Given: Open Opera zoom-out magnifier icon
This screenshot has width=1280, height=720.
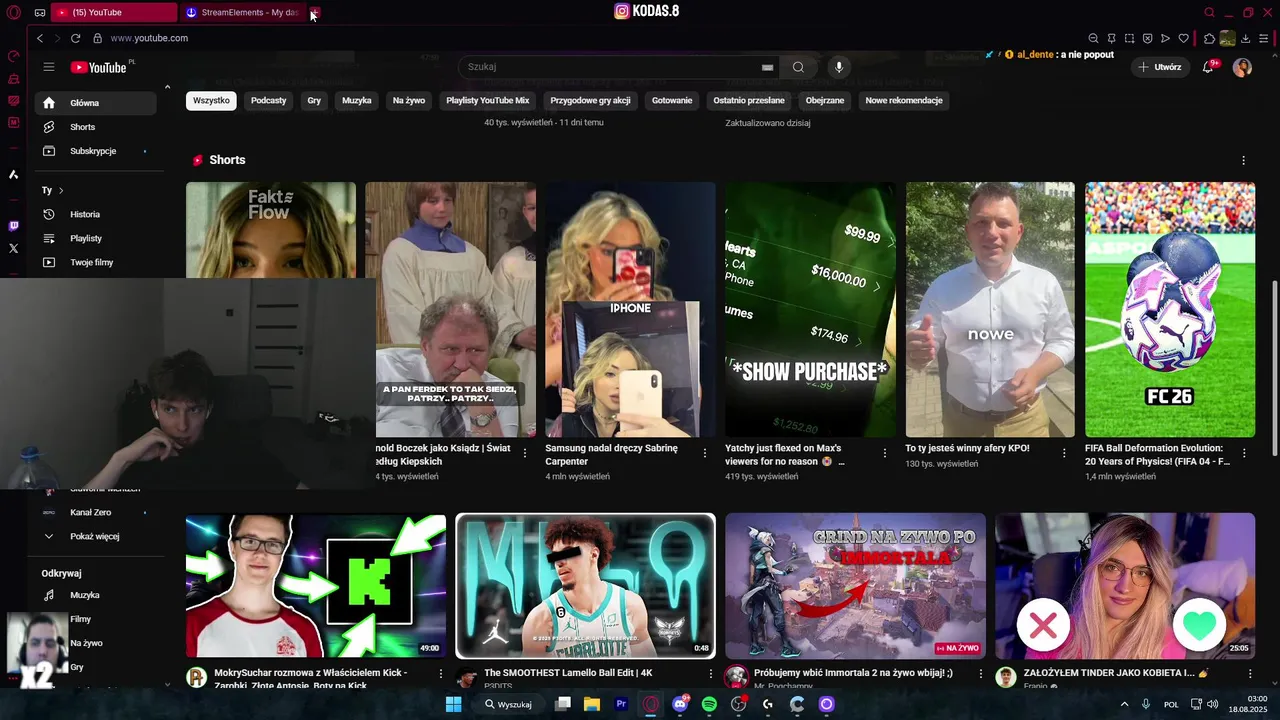Looking at the screenshot, I should click(1093, 38).
